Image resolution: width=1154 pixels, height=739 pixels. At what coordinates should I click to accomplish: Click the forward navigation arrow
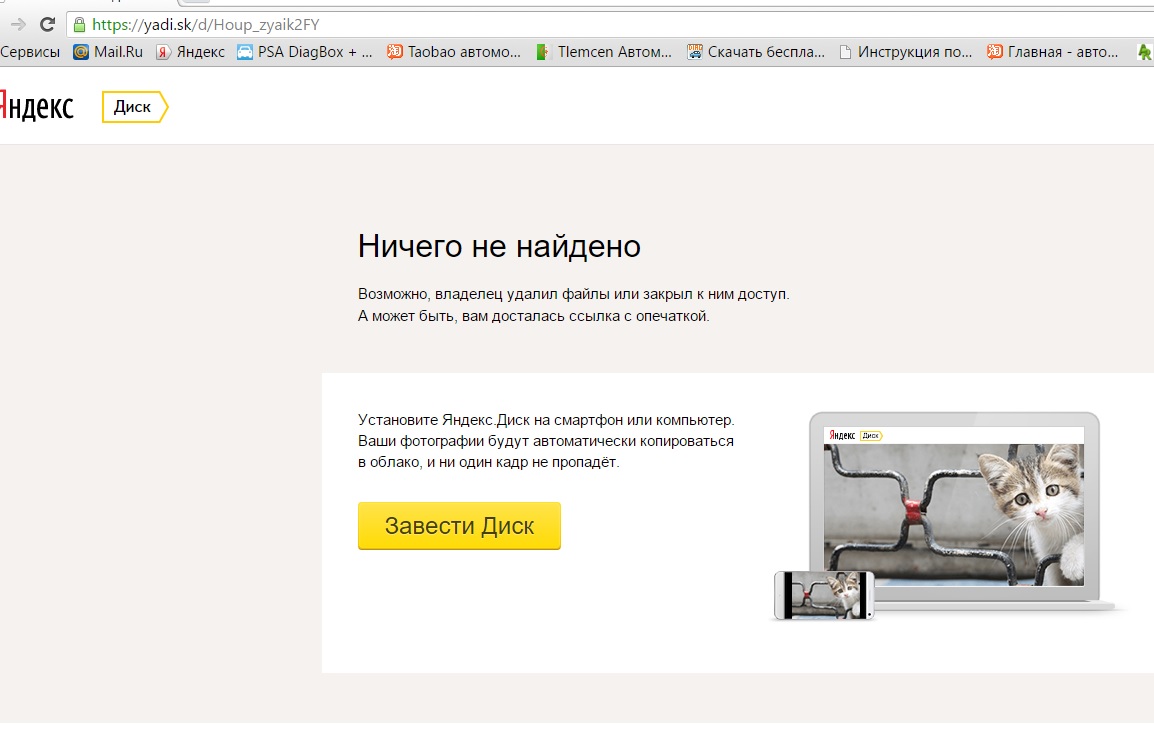click(x=18, y=24)
